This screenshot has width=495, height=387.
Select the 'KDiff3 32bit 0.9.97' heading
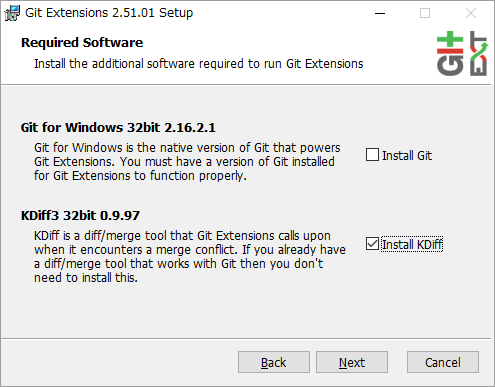(80, 216)
